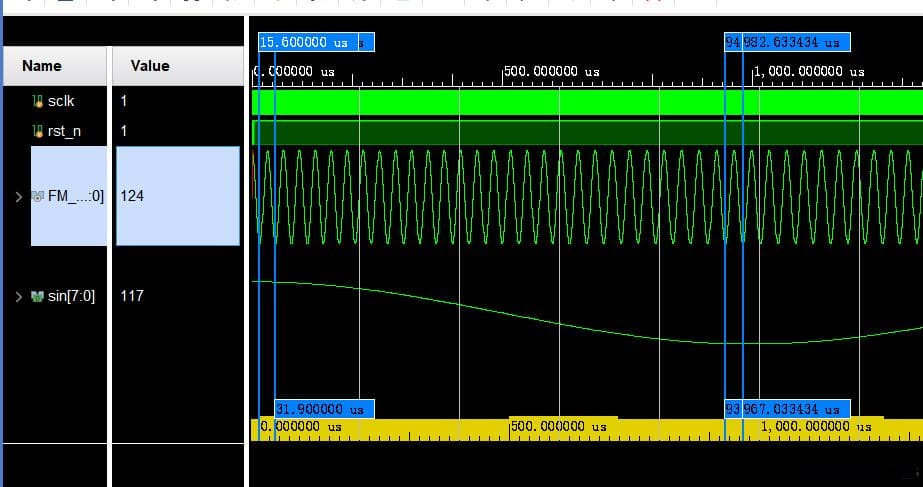Click the top ruler 0.000000 us label

pyautogui.click(x=294, y=72)
